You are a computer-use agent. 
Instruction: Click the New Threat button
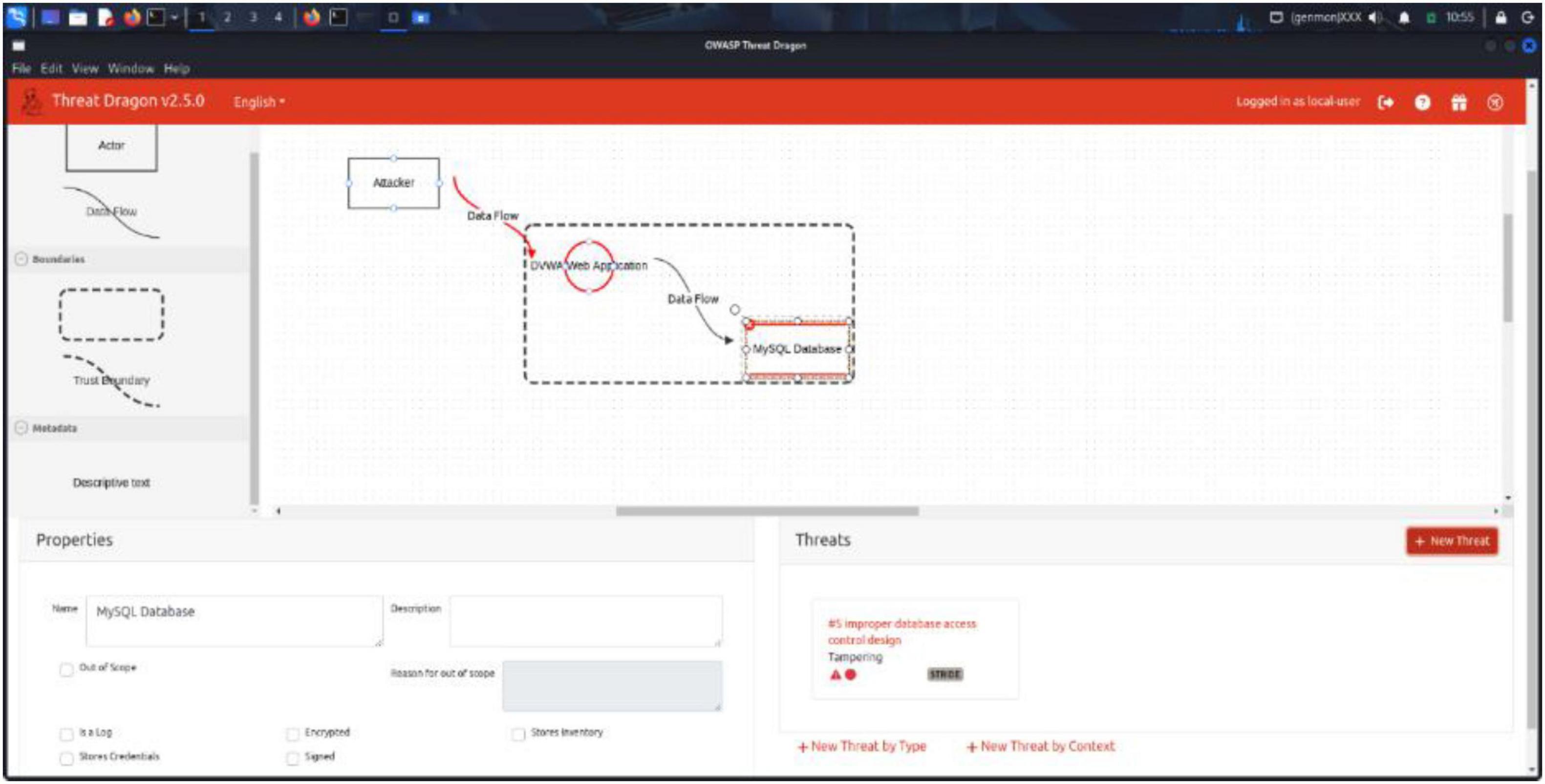coord(1452,541)
